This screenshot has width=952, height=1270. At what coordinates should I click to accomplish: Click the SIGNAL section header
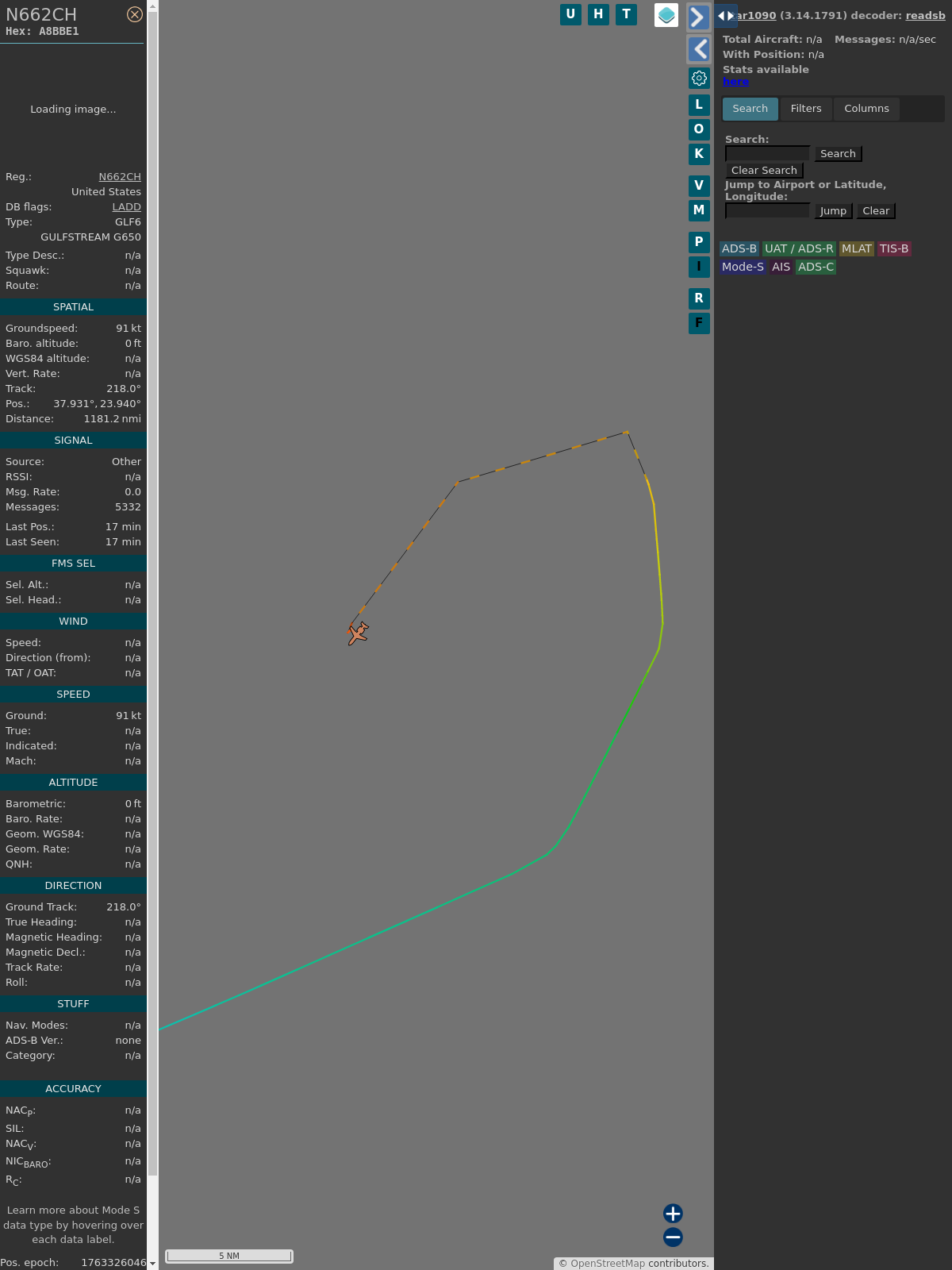pyautogui.click(x=73, y=441)
